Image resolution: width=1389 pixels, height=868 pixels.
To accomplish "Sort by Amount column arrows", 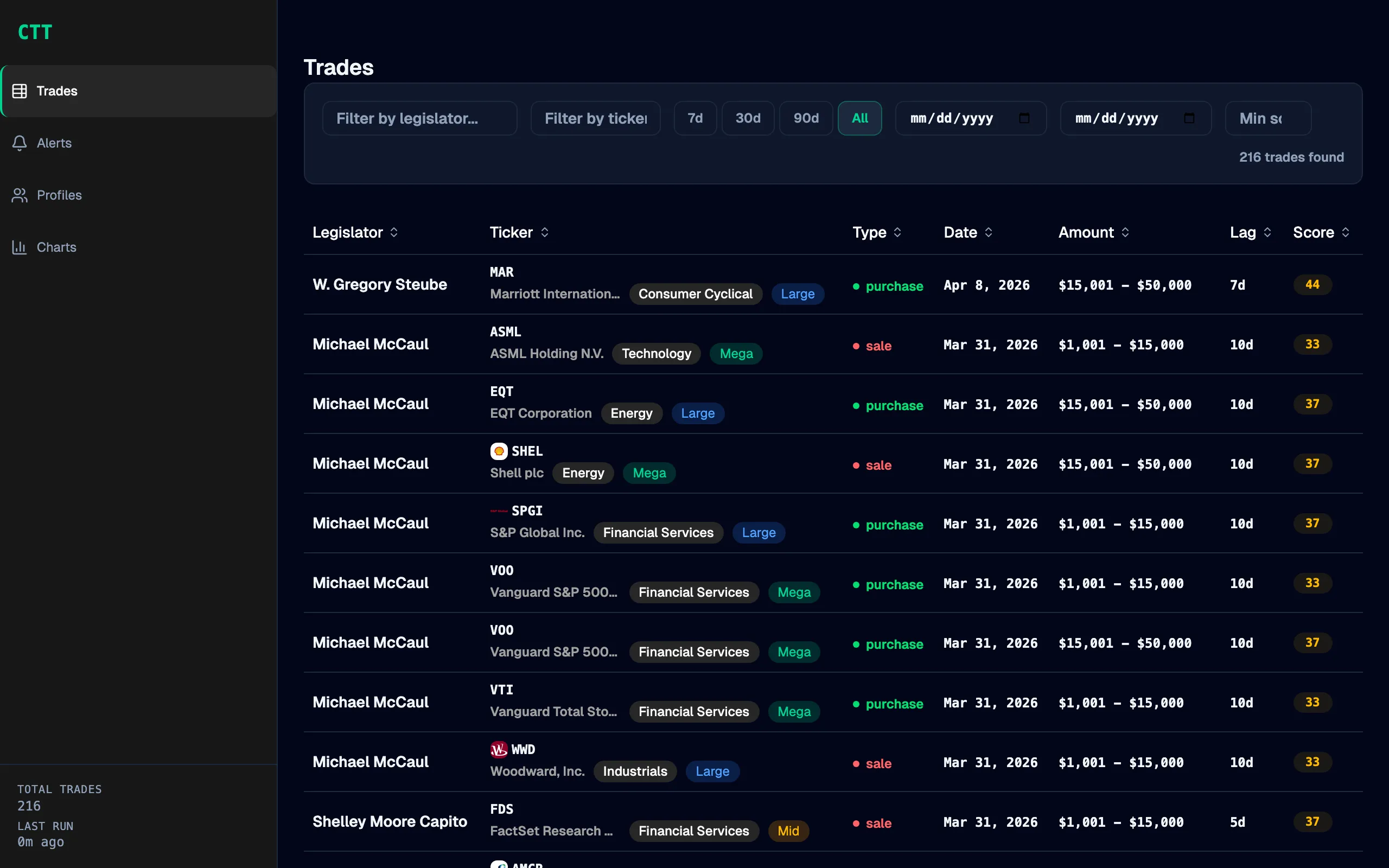I will tap(1125, 233).
